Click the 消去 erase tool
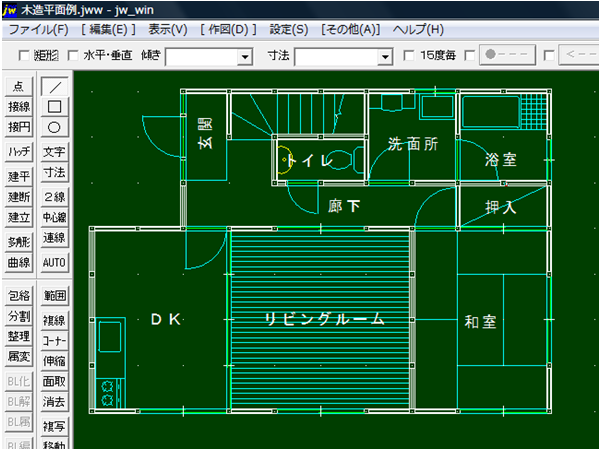 (x=54, y=402)
